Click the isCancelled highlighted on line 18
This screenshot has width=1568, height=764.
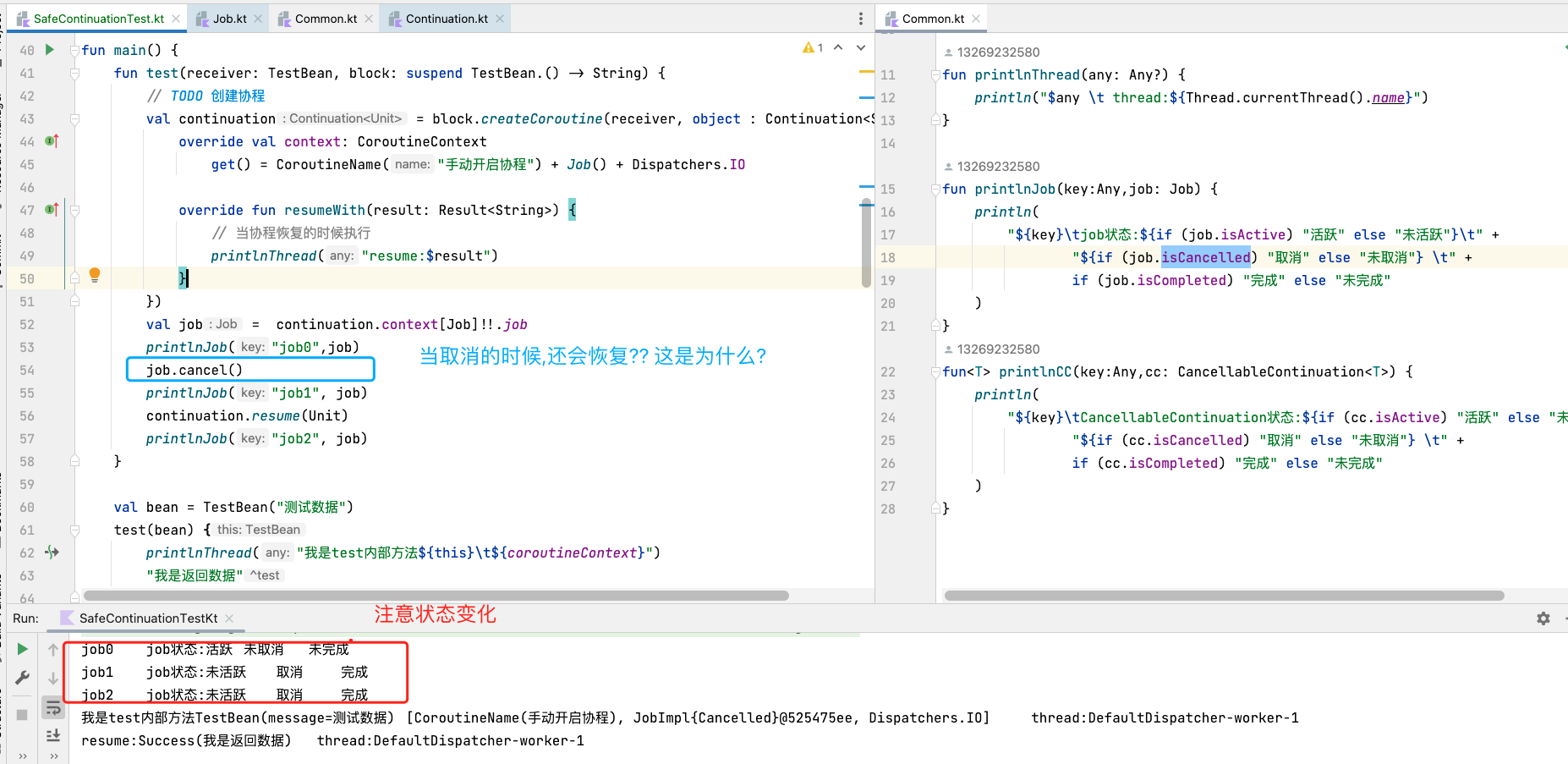click(1205, 257)
